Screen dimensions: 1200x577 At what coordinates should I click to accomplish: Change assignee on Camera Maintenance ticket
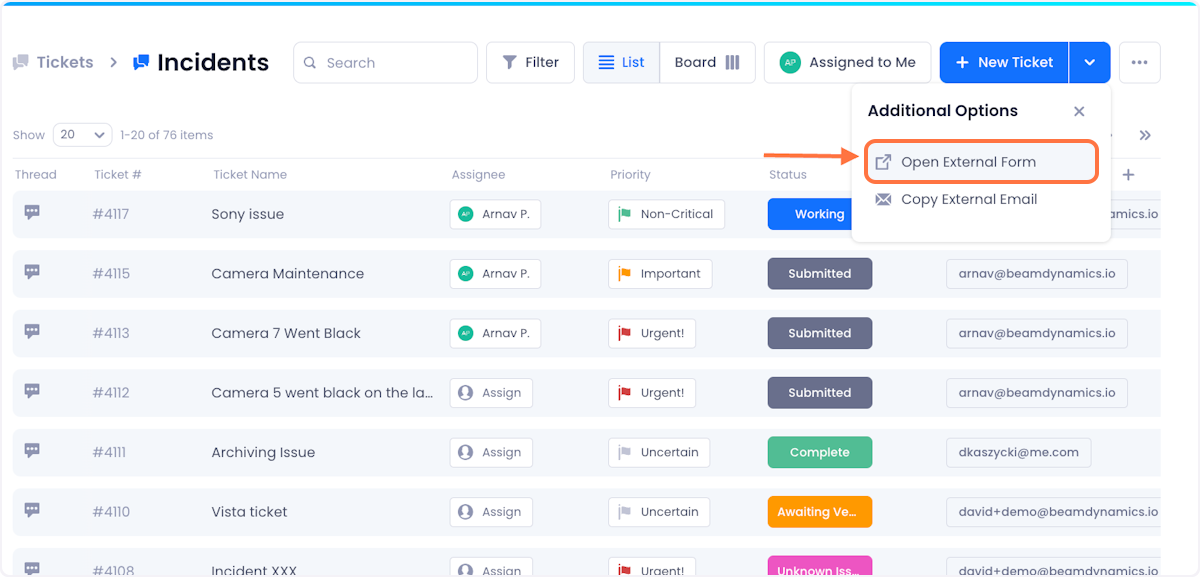(495, 273)
